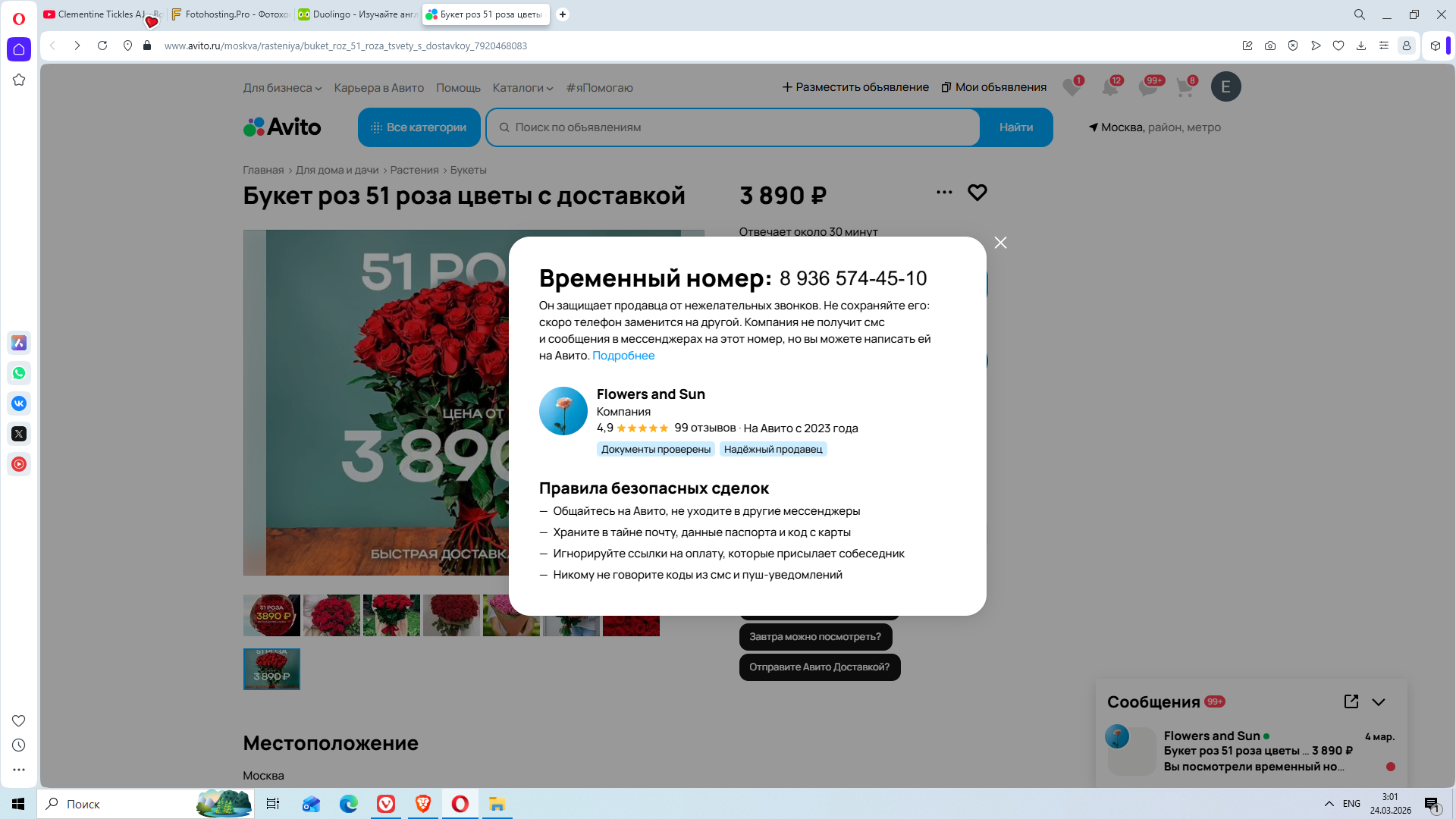Open messages chat bubble icon in header
Viewport: 1456px width, 819px height.
[1147, 87]
